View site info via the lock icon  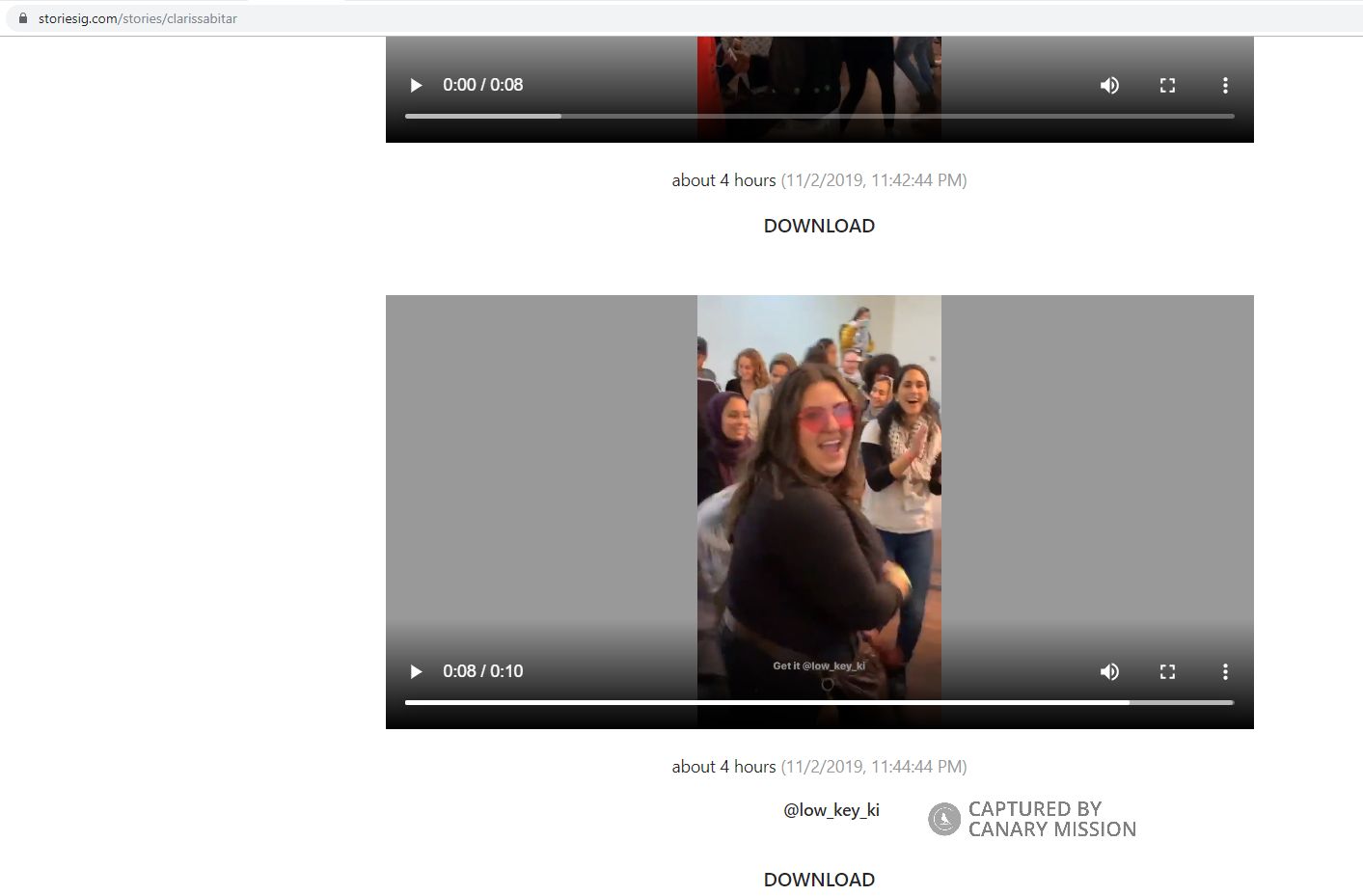(x=23, y=18)
